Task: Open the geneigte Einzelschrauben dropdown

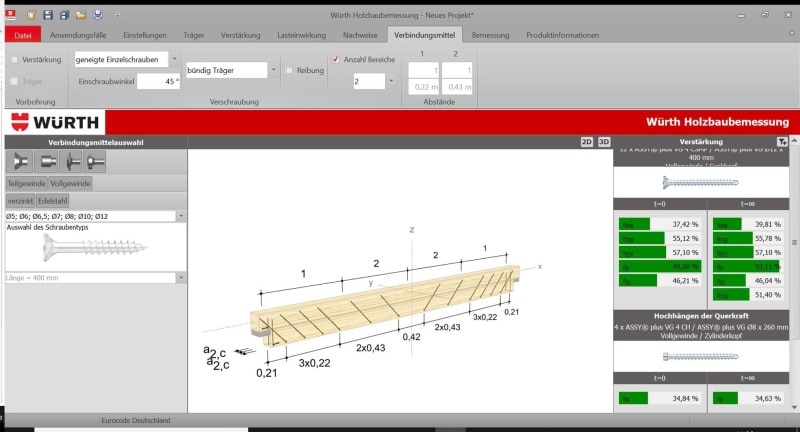Action: point(174,59)
